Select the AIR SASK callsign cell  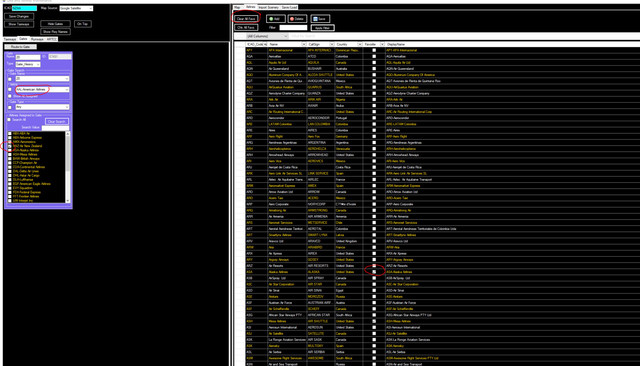coord(320,339)
